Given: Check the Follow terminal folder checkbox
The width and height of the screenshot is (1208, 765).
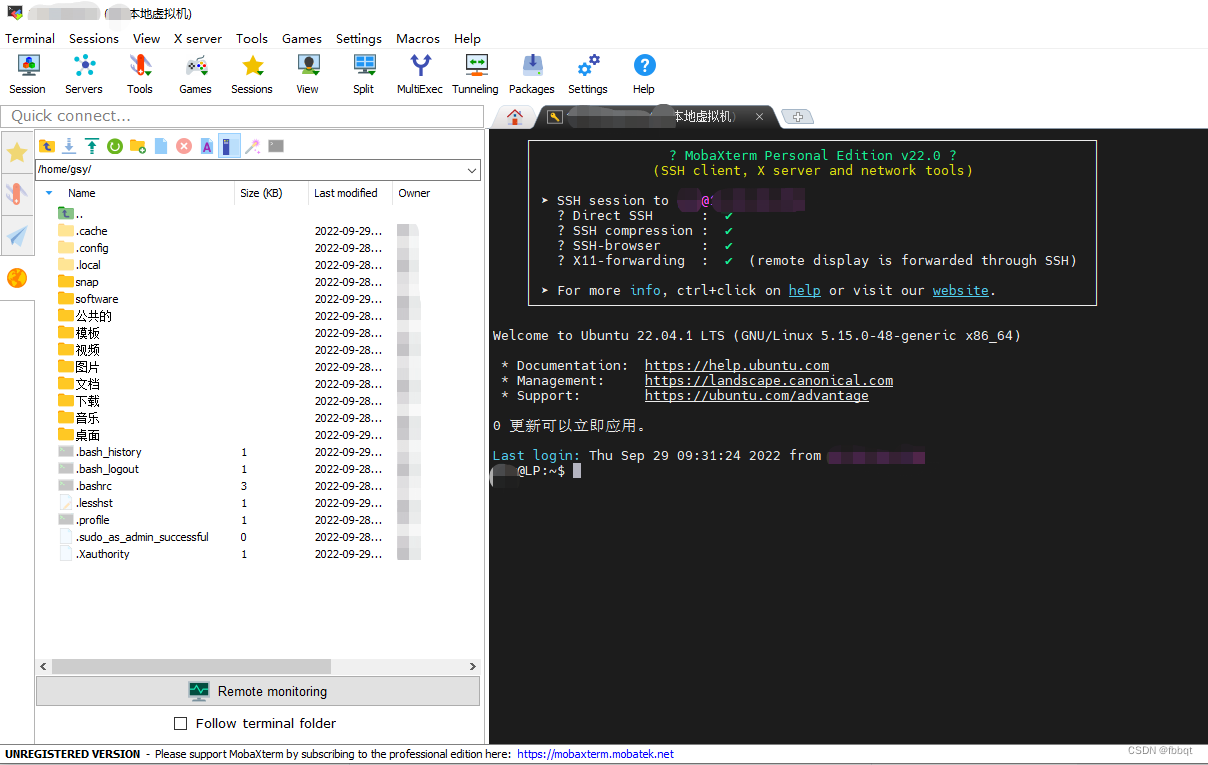Looking at the screenshot, I should click(x=181, y=723).
